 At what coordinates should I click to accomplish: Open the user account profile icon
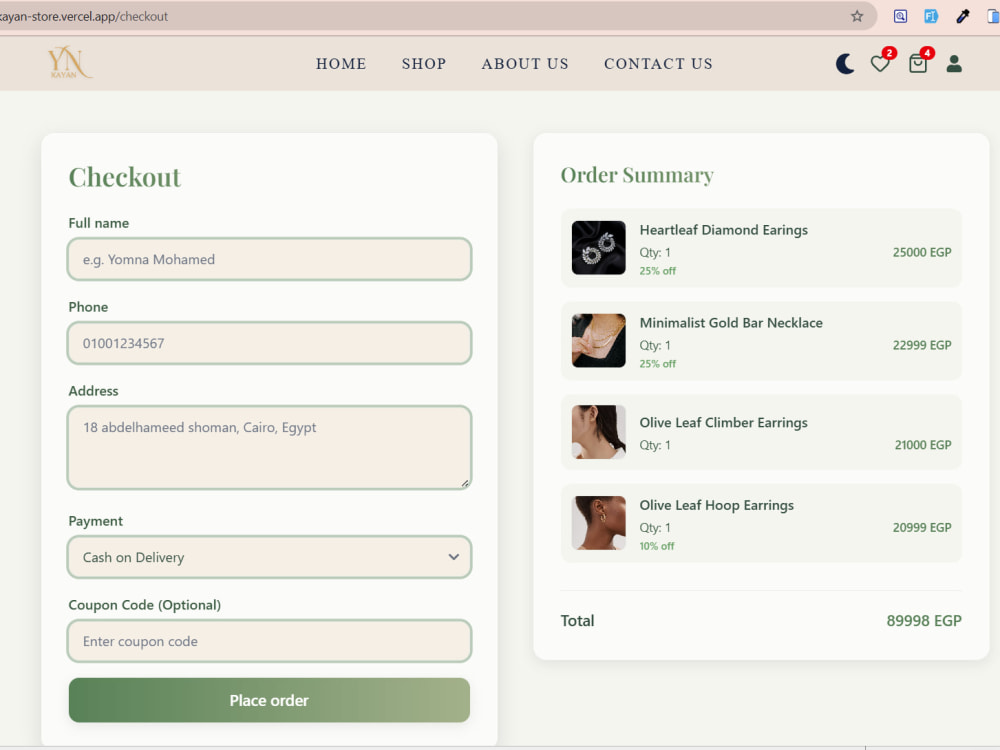pos(954,64)
